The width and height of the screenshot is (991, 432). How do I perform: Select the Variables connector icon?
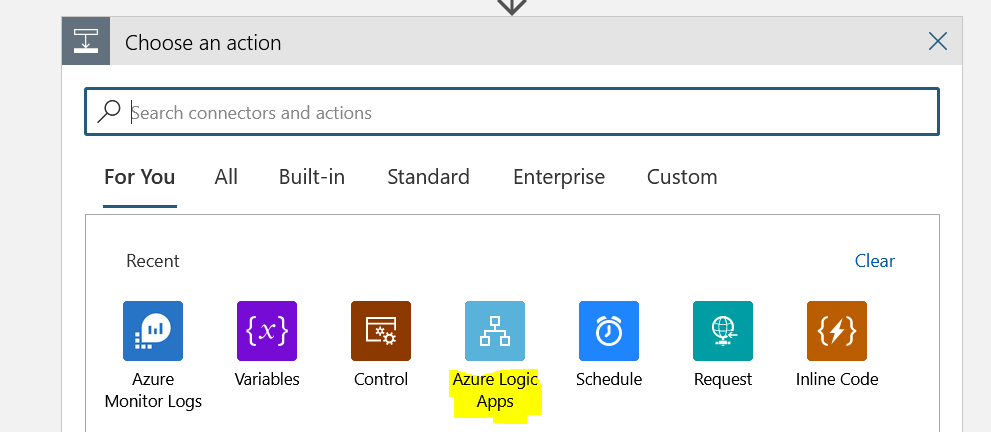[267, 331]
